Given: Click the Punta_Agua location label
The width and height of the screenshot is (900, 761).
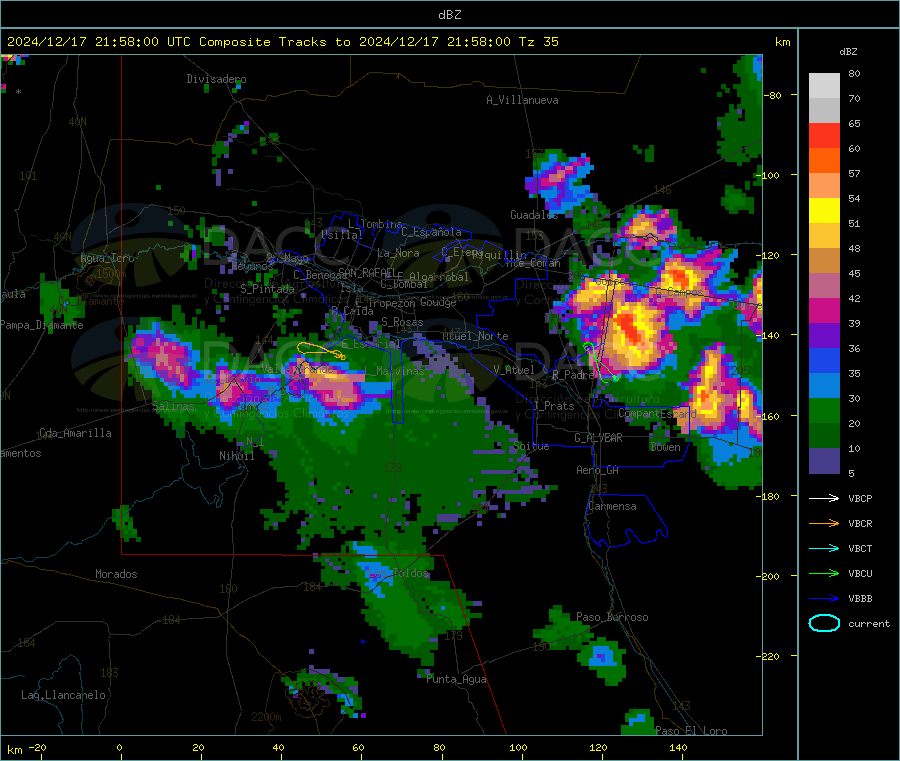Looking at the screenshot, I should coord(456,679).
